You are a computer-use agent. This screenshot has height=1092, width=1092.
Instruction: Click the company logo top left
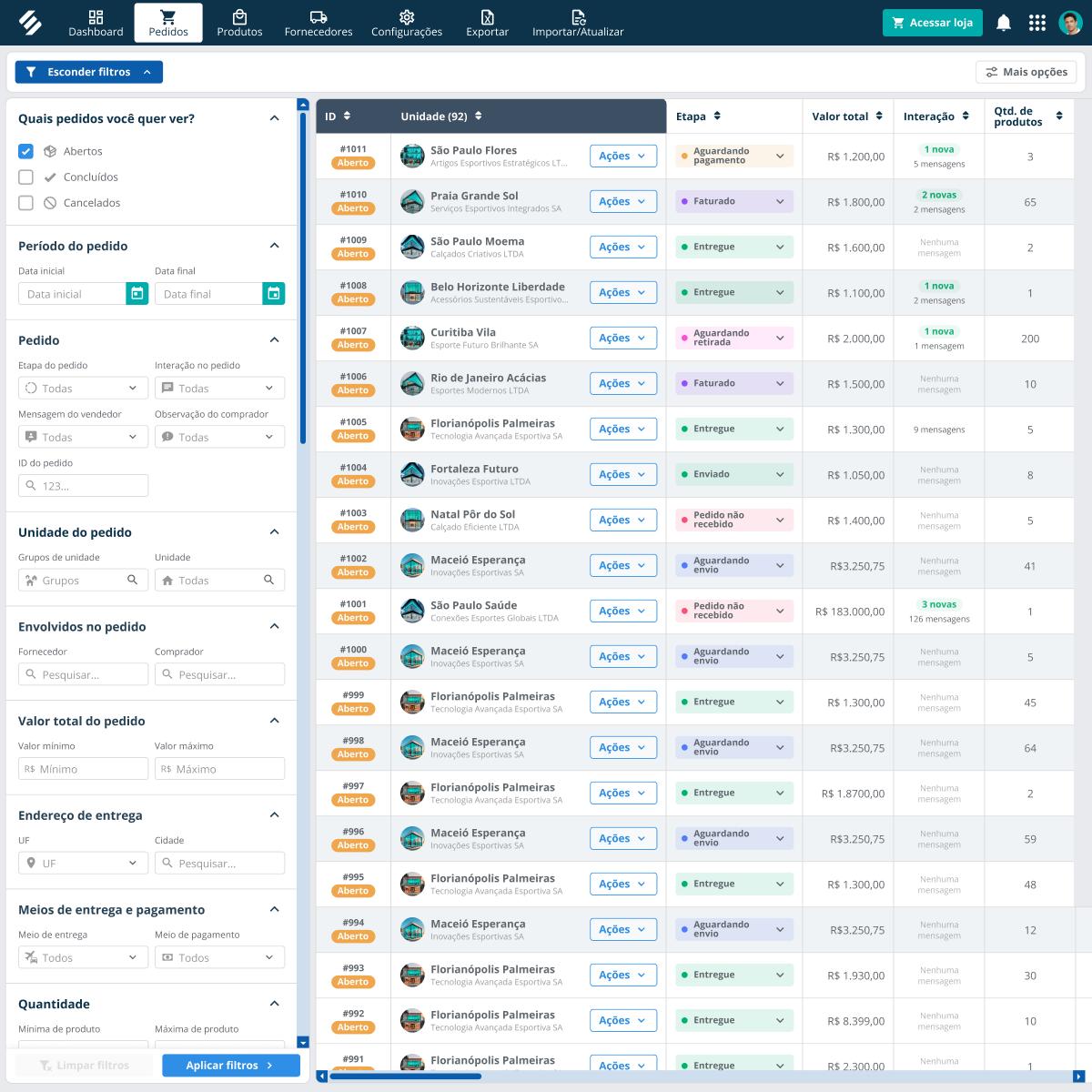click(x=30, y=23)
